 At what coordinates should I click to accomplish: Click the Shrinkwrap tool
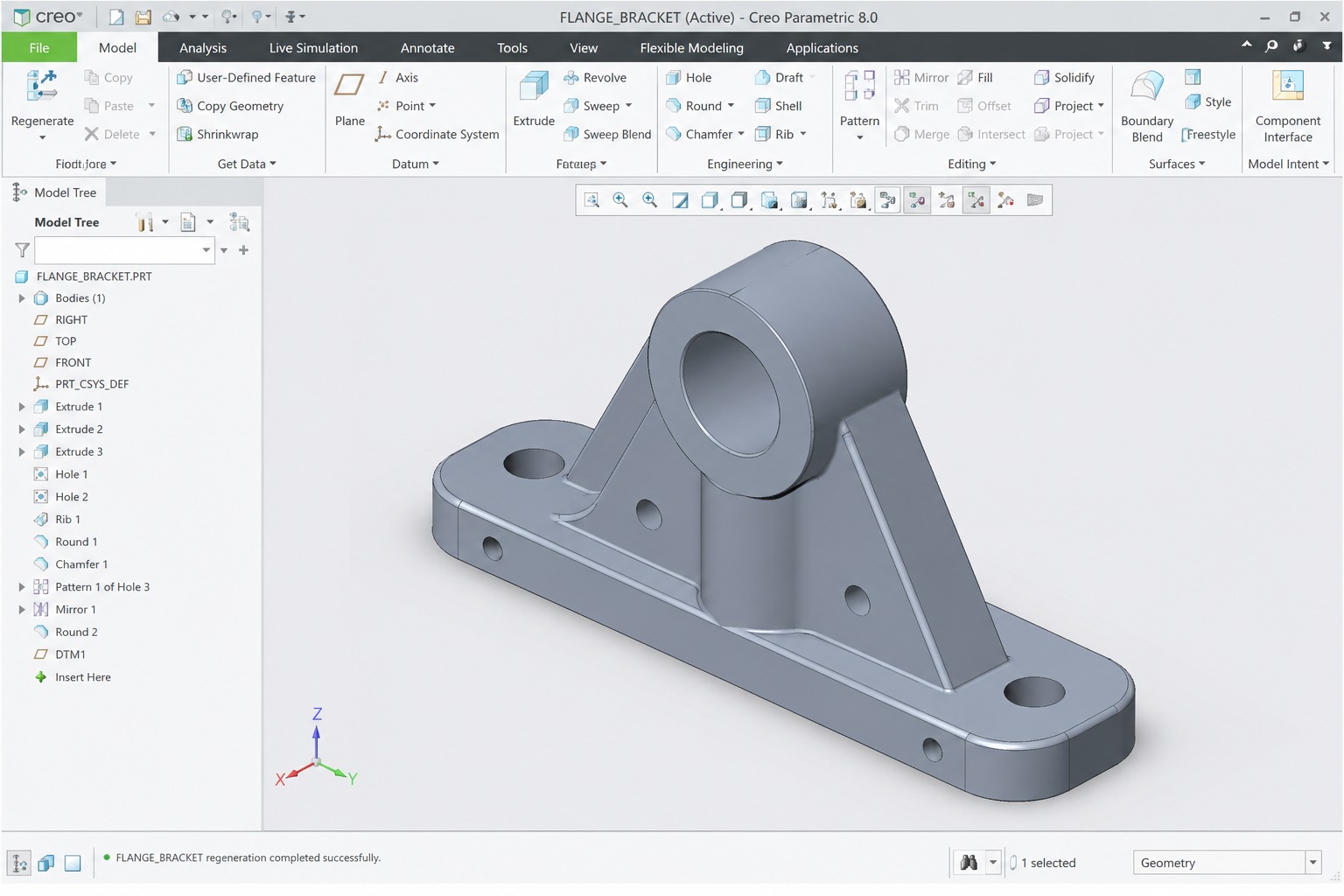tap(217, 134)
